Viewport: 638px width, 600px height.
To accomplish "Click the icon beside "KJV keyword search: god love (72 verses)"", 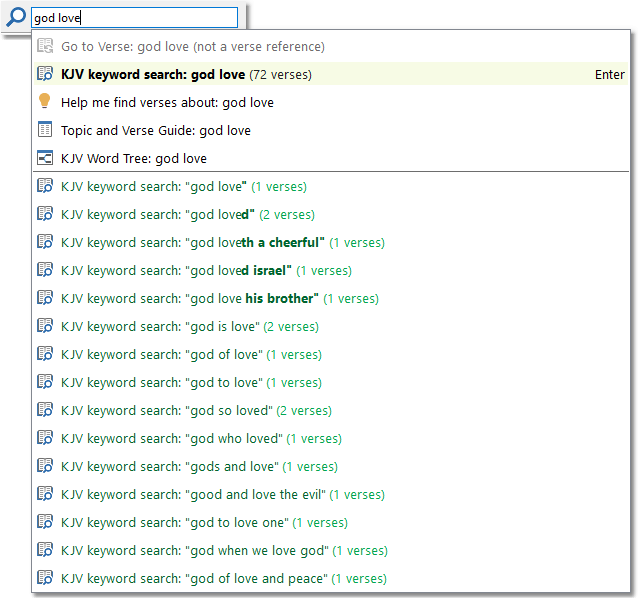I will (x=45, y=74).
